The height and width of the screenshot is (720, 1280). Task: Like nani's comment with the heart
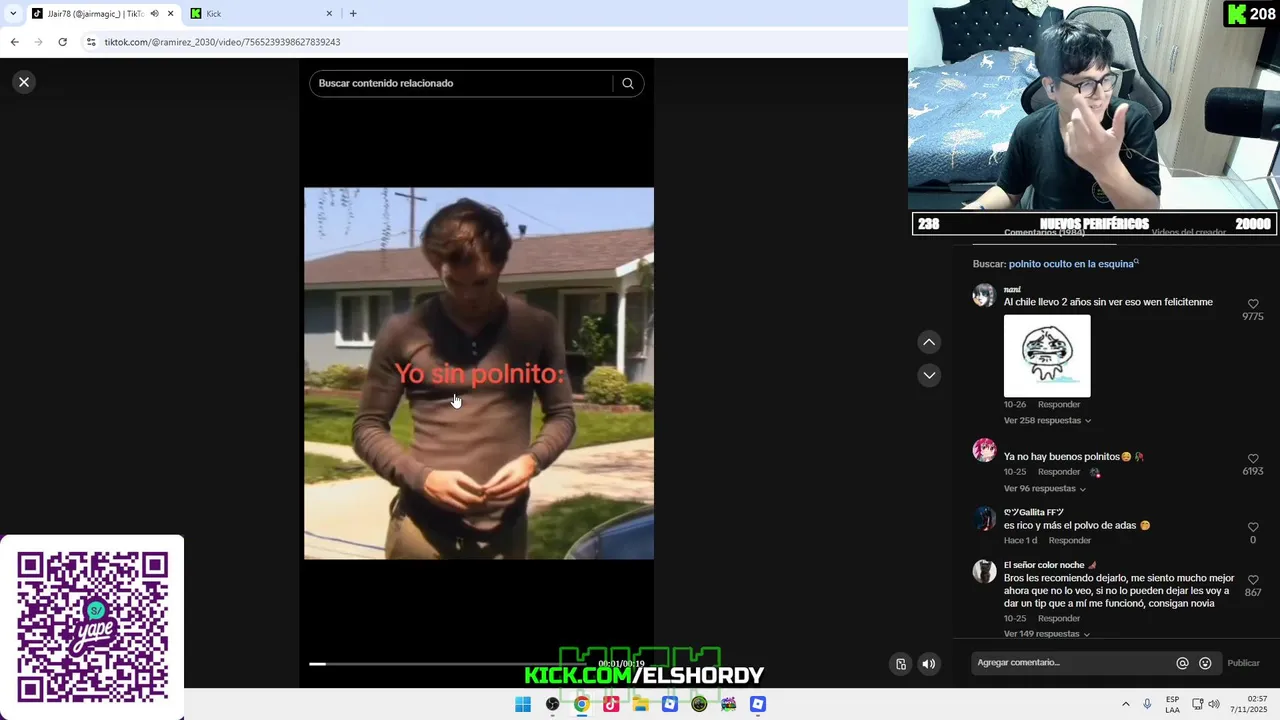point(1253,304)
